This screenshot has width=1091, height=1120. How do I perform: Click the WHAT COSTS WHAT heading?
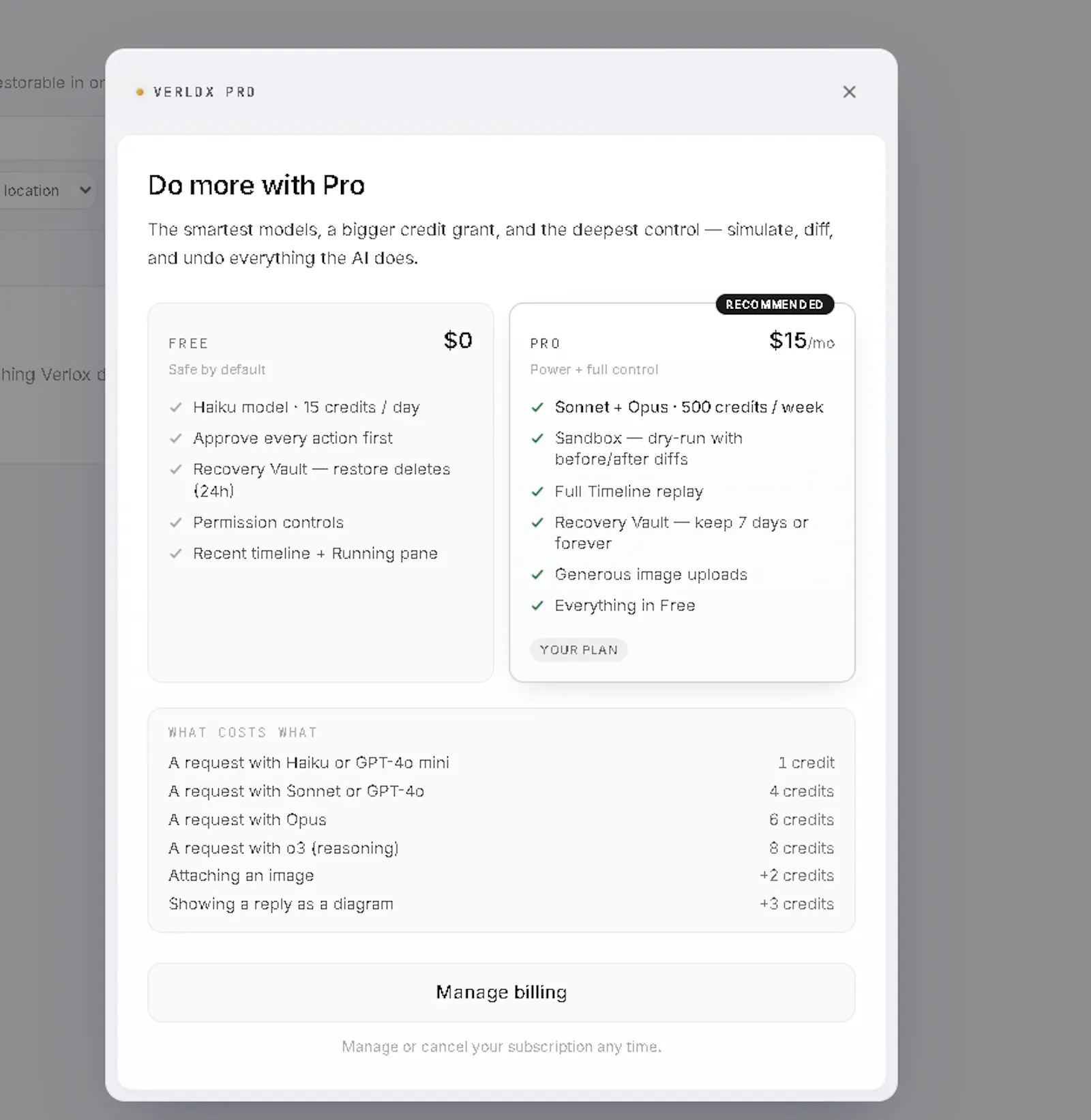point(243,733)
